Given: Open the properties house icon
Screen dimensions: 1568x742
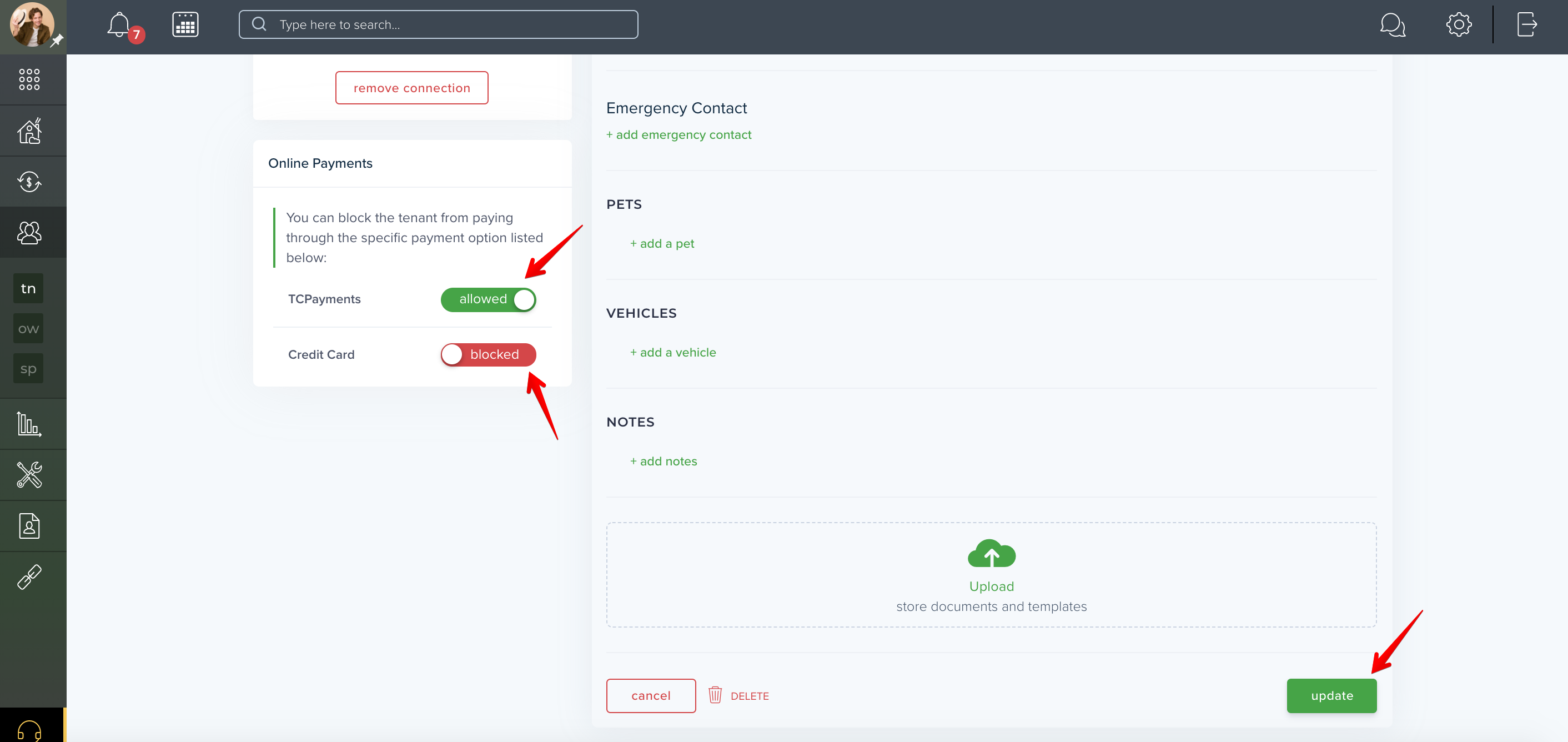Looking at the screenshot, I should (x=29, y=131).
